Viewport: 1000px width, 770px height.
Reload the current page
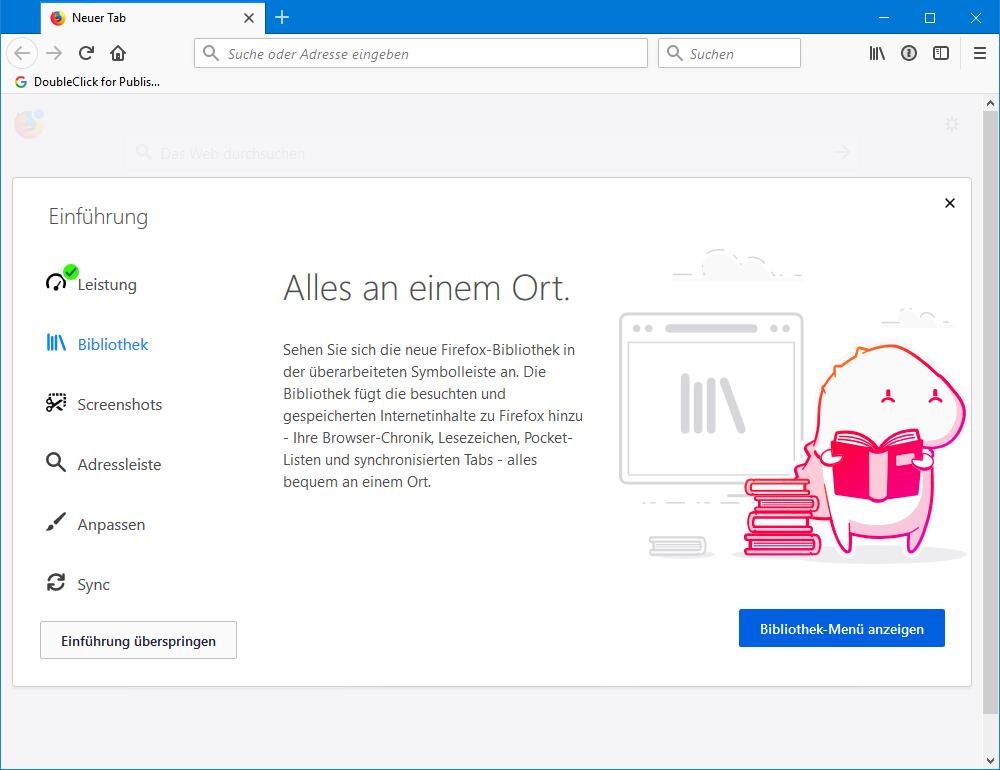(x=86, y=53)
